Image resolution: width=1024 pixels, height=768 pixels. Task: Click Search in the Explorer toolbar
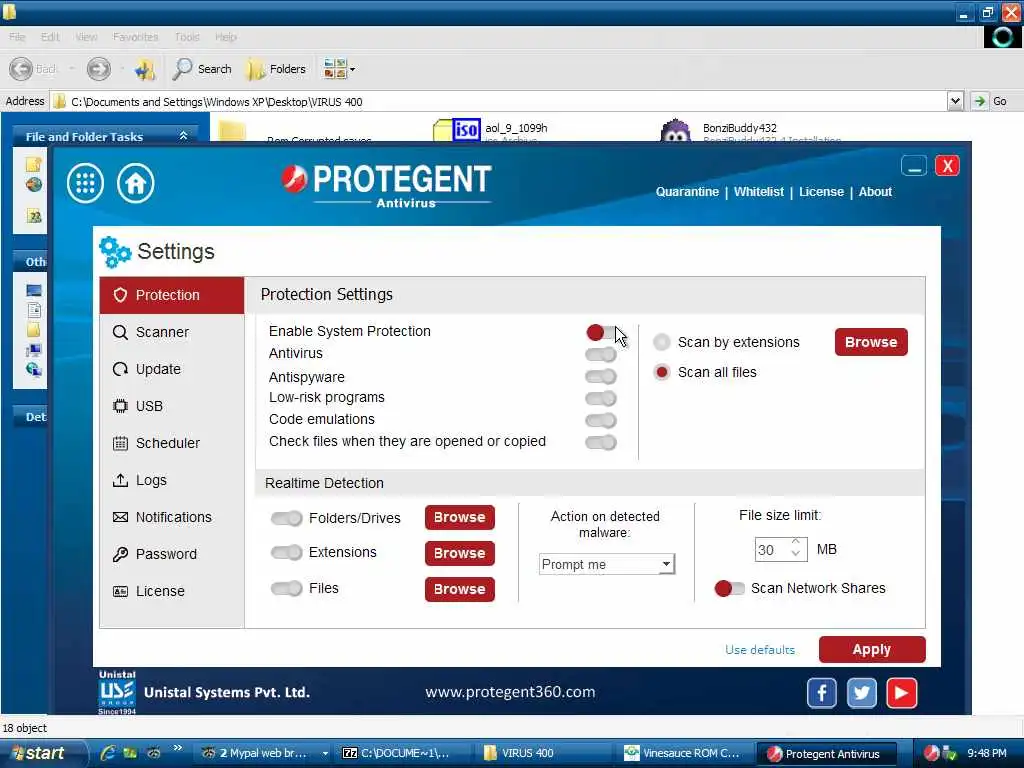(202, 69)
